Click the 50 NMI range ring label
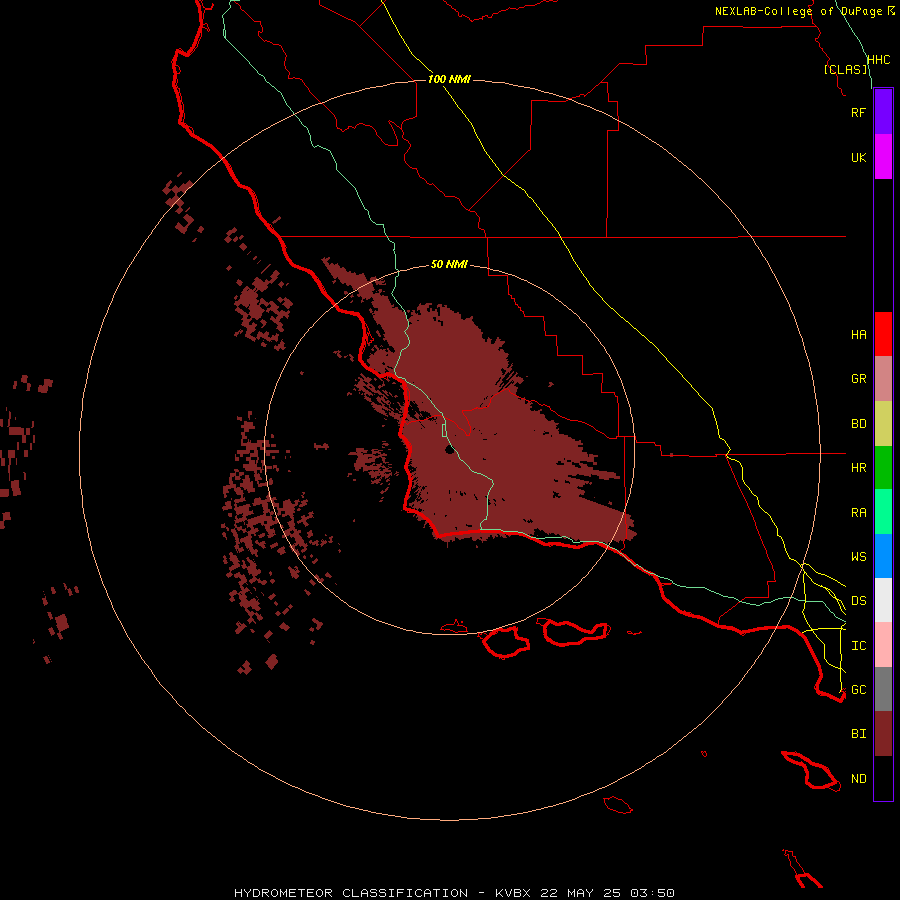 coord(449,264)
